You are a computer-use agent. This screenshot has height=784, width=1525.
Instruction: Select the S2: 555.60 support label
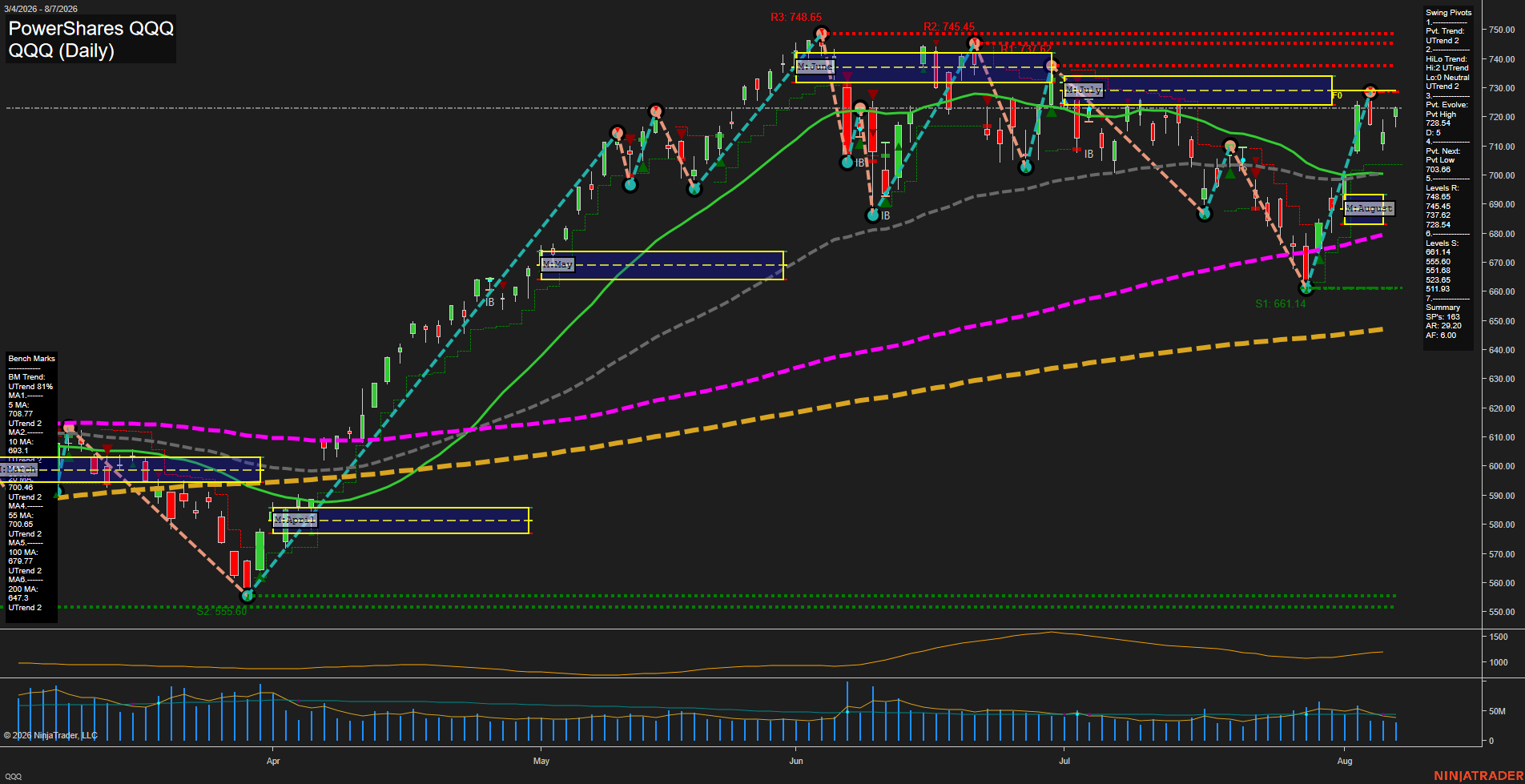tap(222, 611)
